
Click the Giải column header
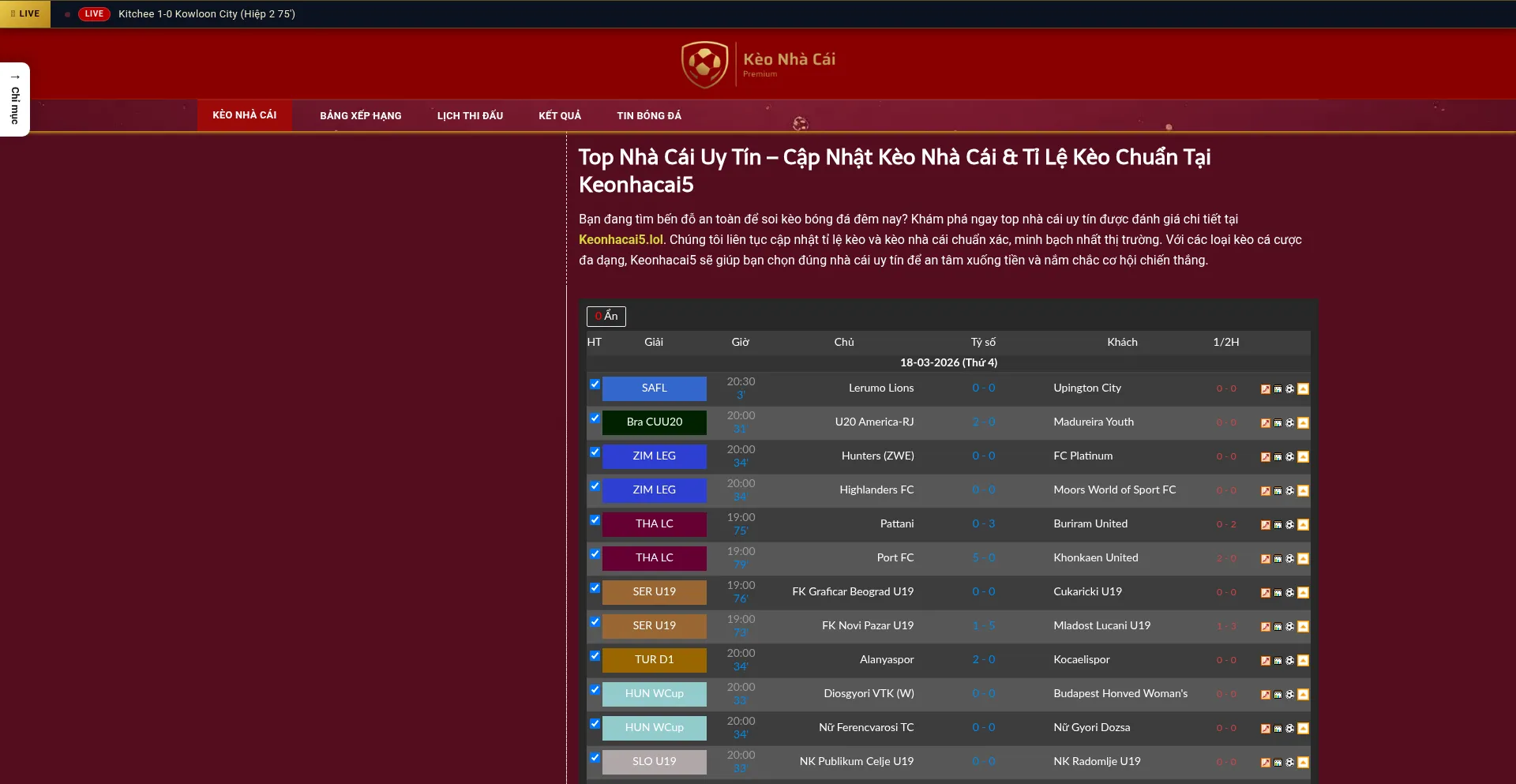654,342
